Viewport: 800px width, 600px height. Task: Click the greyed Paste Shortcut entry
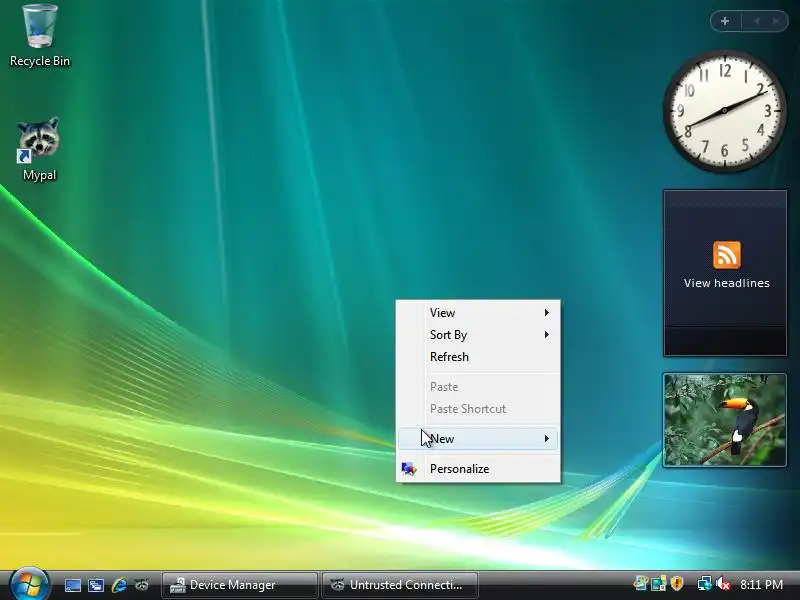(x=478, y=409)
